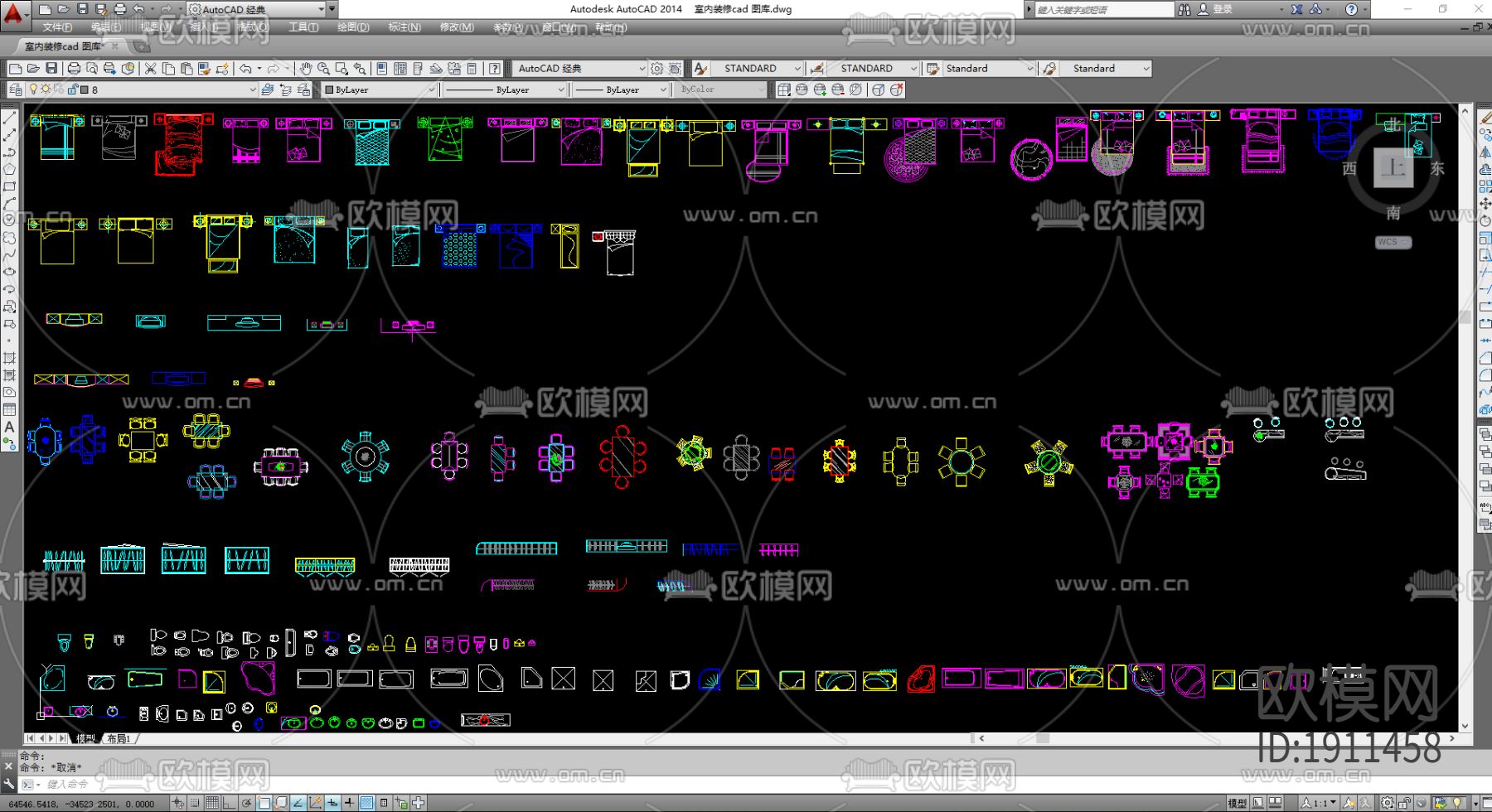Image resolution: width=1492 pixels, height=812 pixels.
Task: Open the Layer Properties Manager icon
Action: 15,89
